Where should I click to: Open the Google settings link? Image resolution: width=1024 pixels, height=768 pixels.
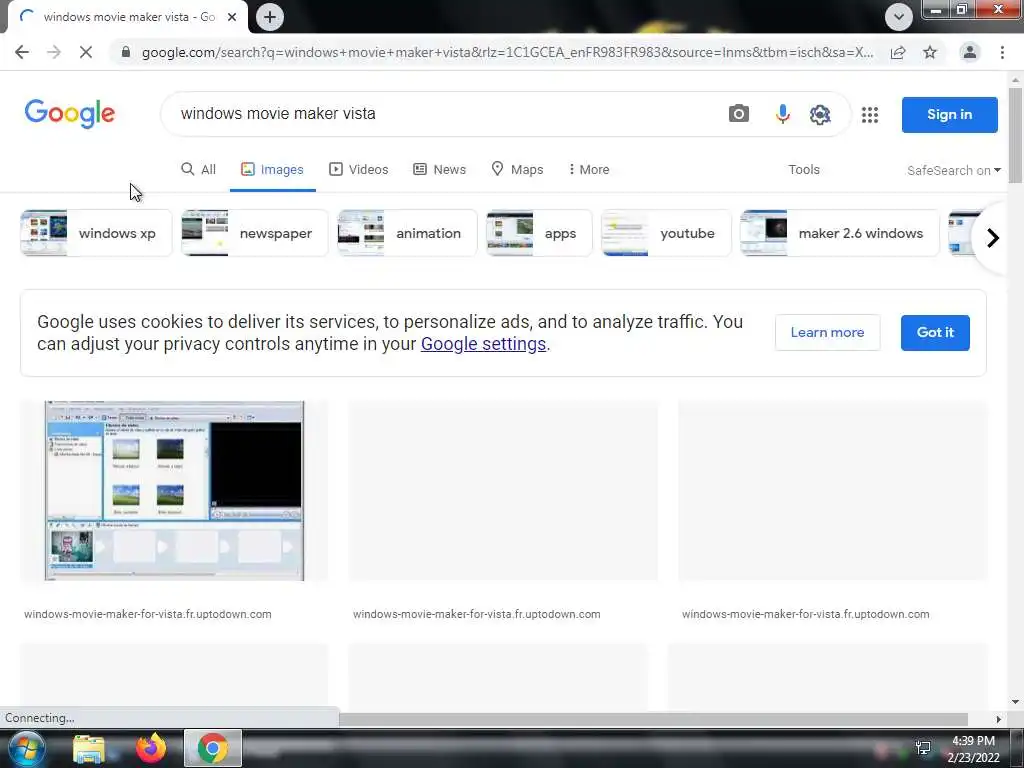pos(483,344)
